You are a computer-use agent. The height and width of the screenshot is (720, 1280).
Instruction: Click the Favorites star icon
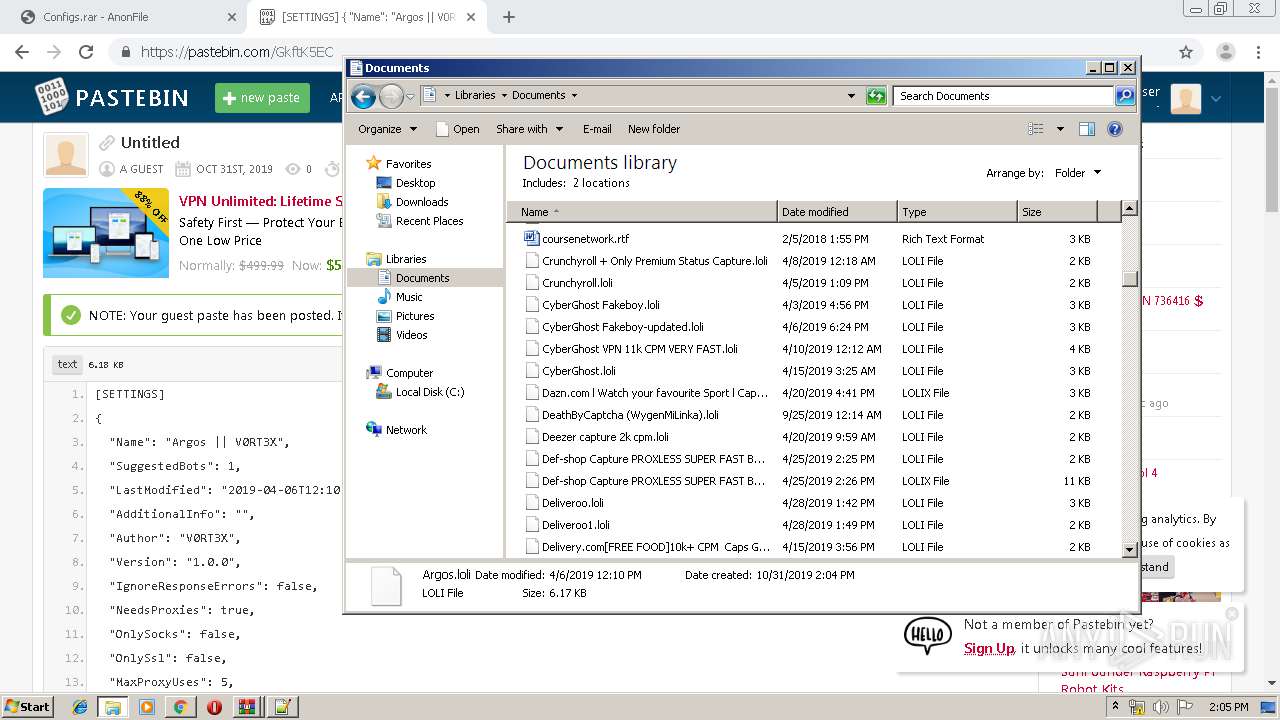click(x=373, y=163)
